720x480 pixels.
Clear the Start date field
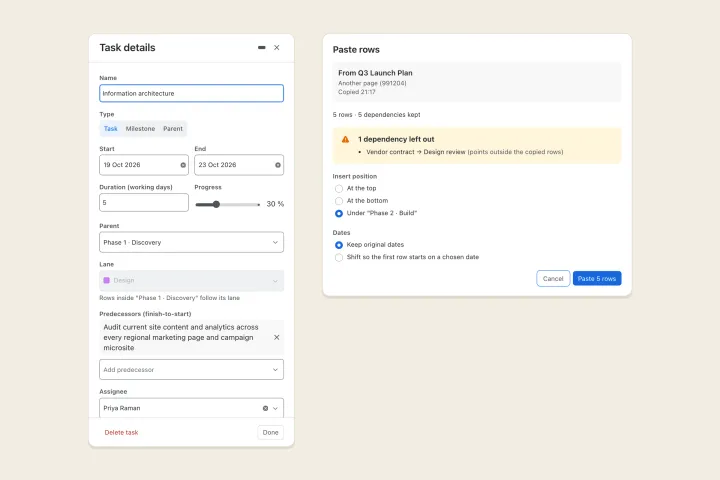[183, 165]
